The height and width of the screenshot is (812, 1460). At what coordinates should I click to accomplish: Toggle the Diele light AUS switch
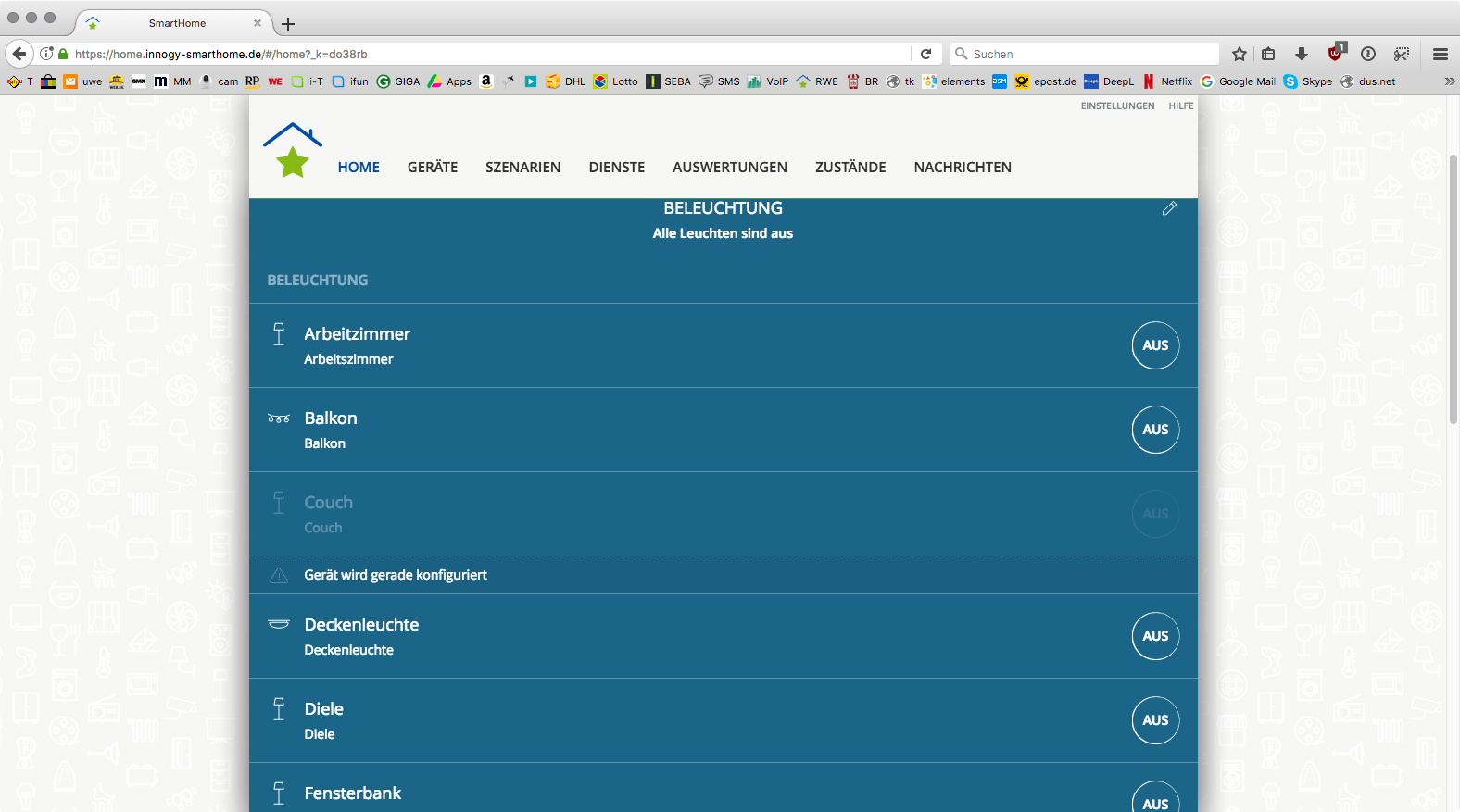(1155, 720)
